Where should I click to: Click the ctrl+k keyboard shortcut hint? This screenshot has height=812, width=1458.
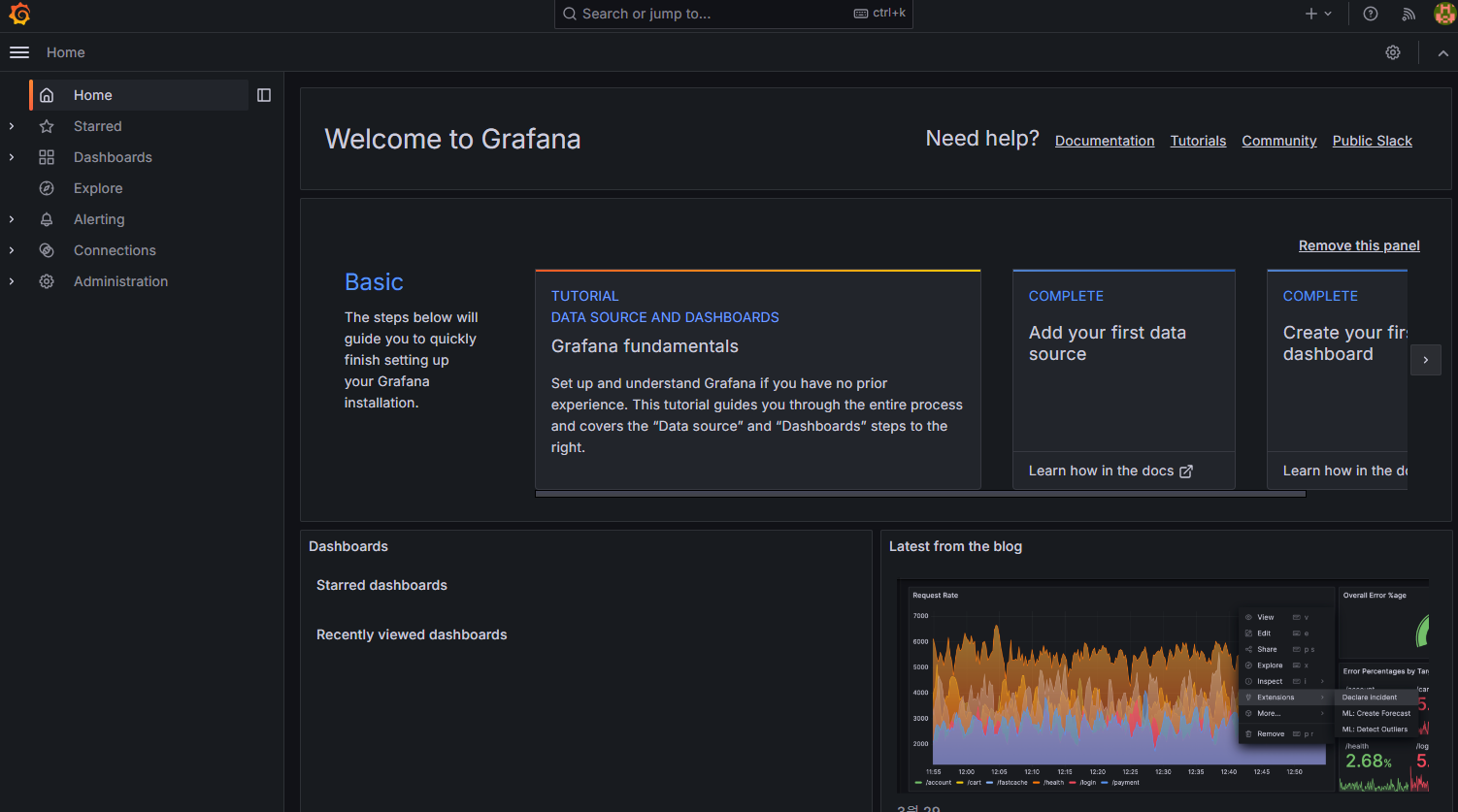click(879, 14)
